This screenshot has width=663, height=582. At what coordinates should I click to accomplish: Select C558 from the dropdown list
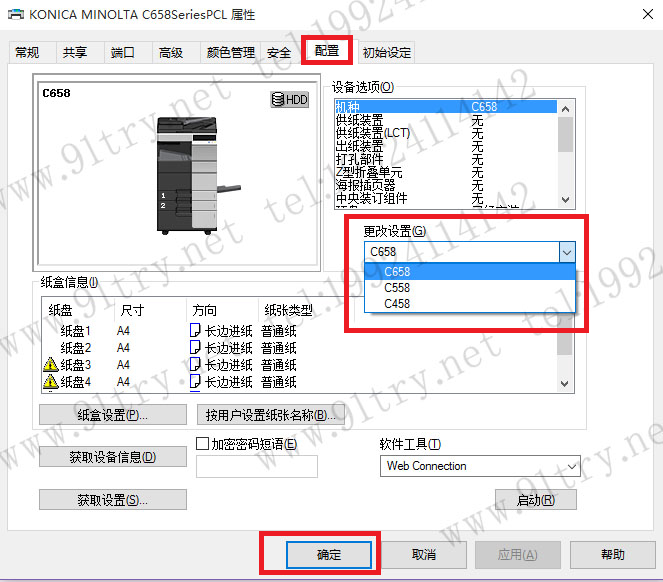point(397,287)
